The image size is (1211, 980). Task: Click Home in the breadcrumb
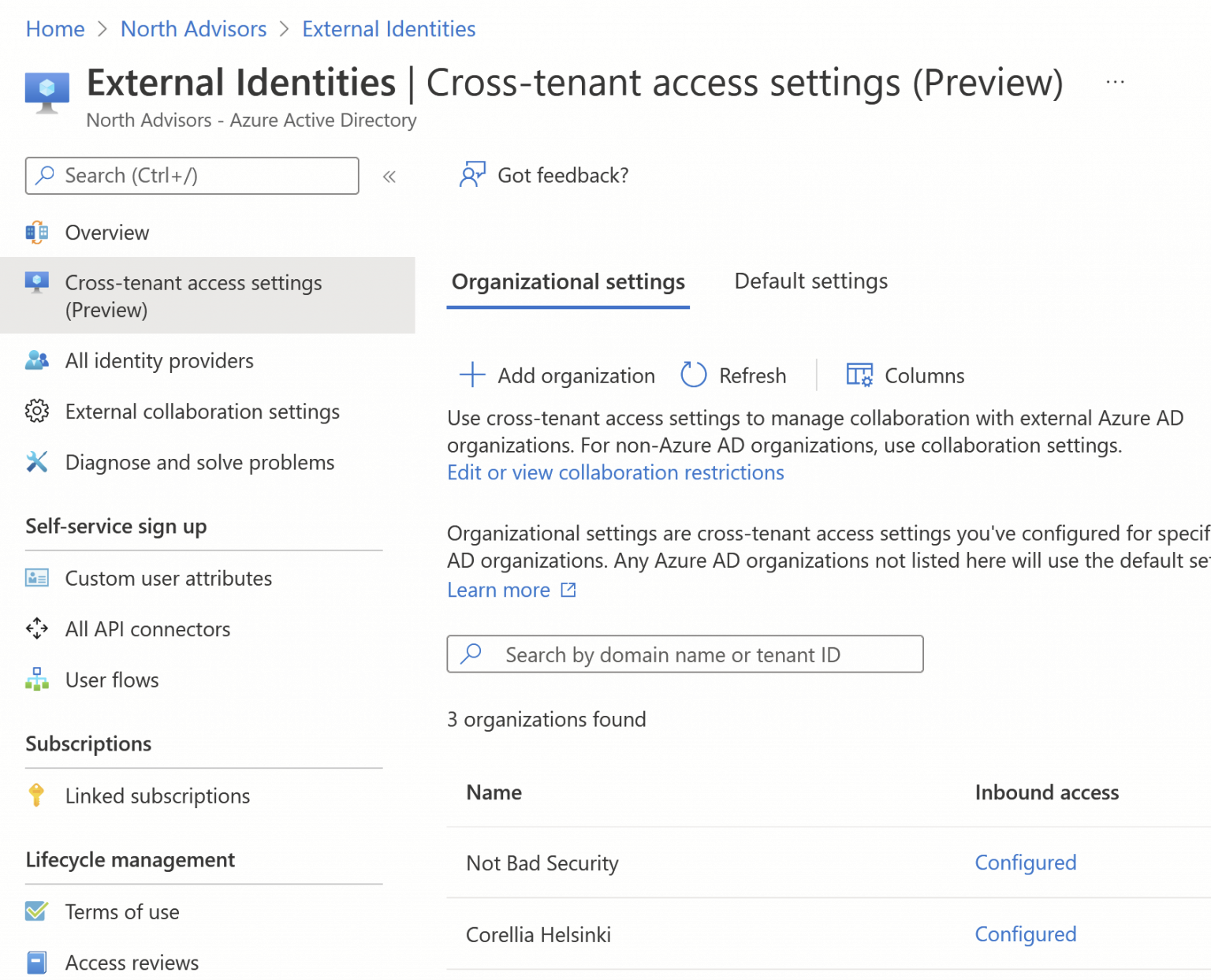tap(55, 29)
